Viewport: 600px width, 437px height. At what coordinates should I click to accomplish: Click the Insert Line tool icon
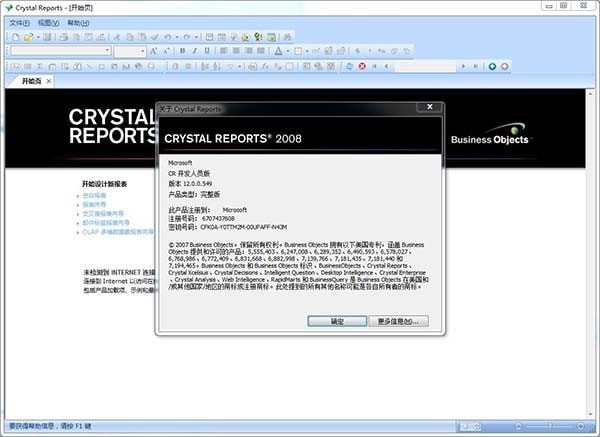[89, 67]
